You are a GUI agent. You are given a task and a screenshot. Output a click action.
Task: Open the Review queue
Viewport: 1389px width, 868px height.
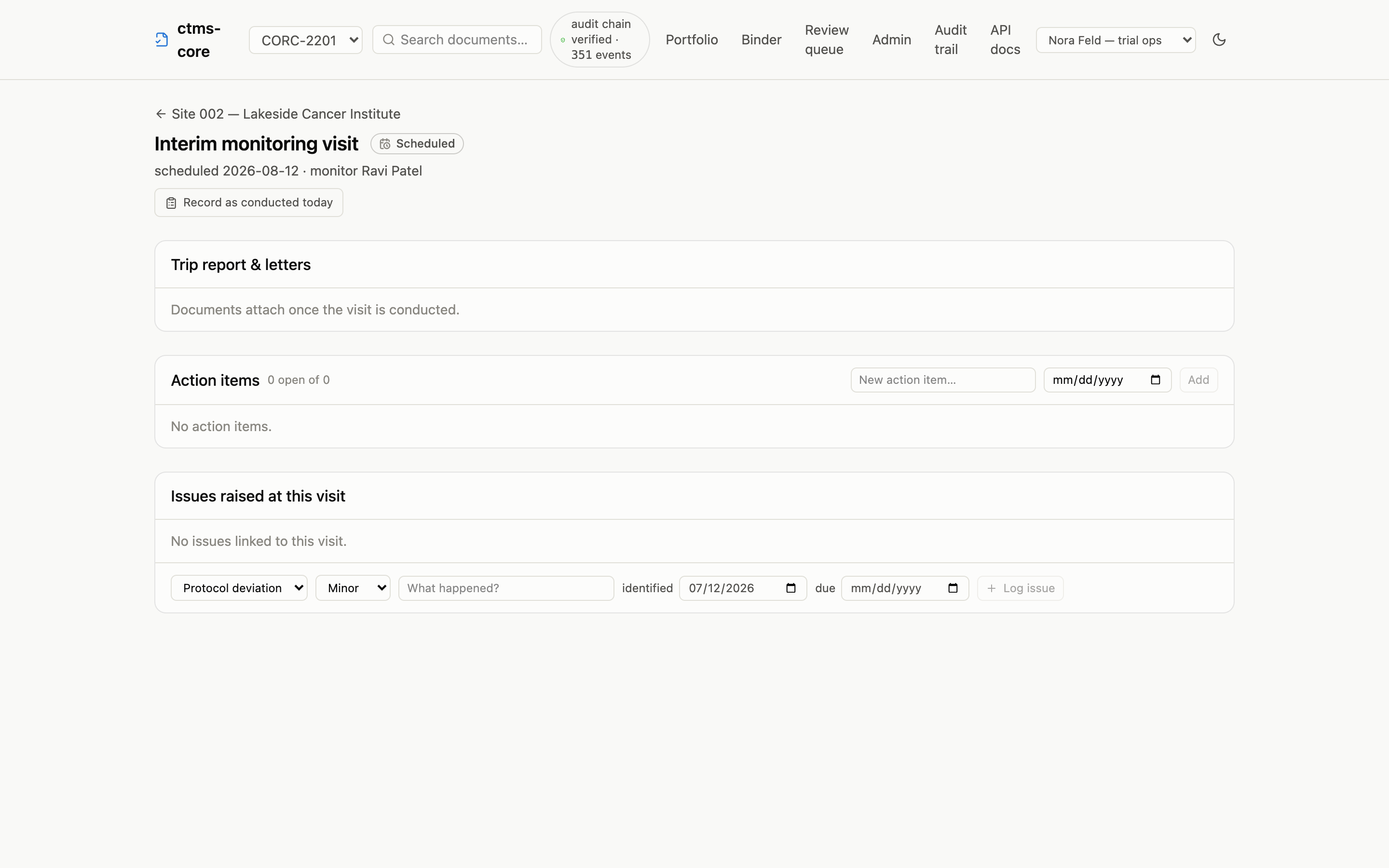827,40
